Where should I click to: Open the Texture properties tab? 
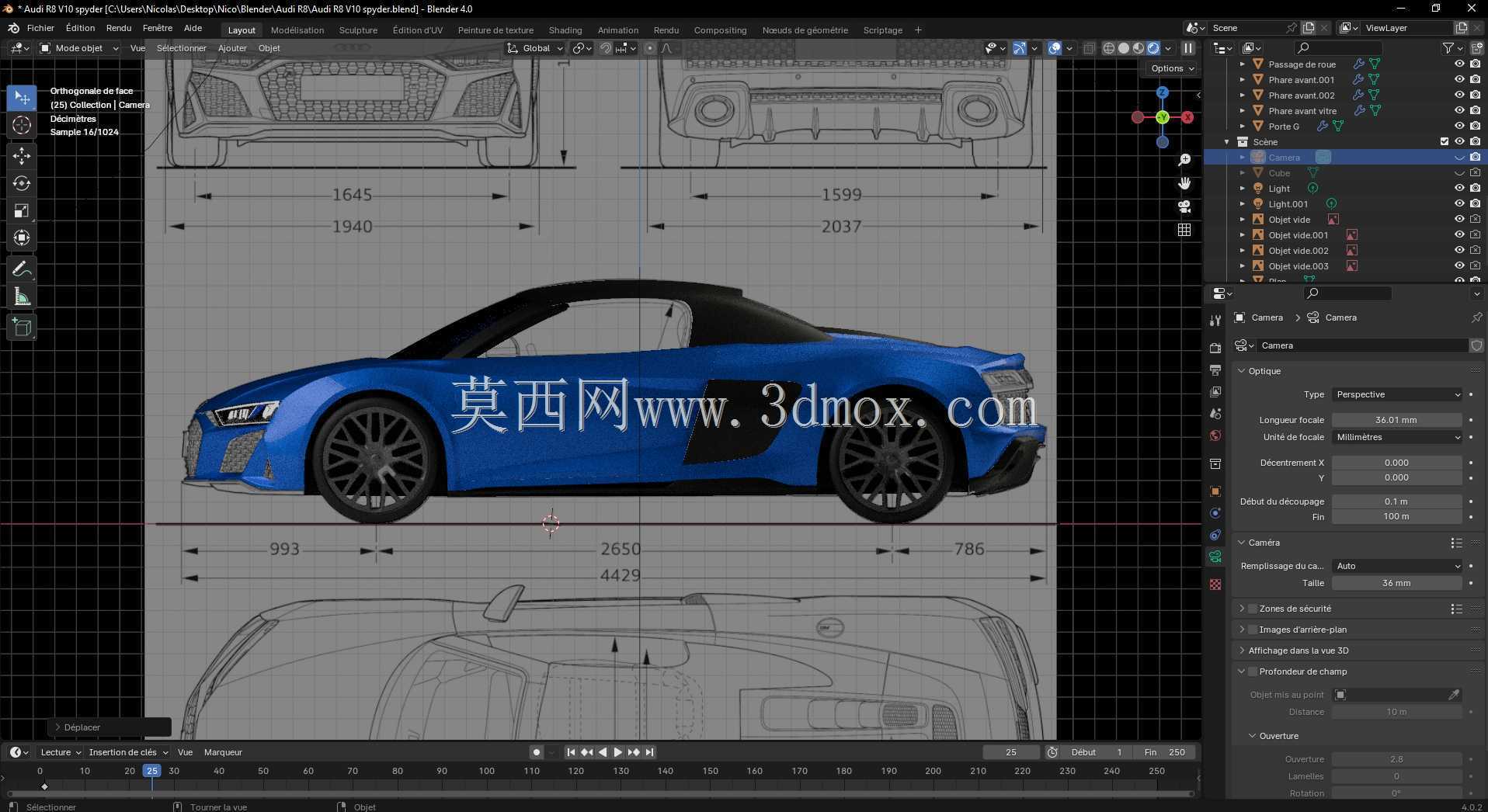point(1215,584)
